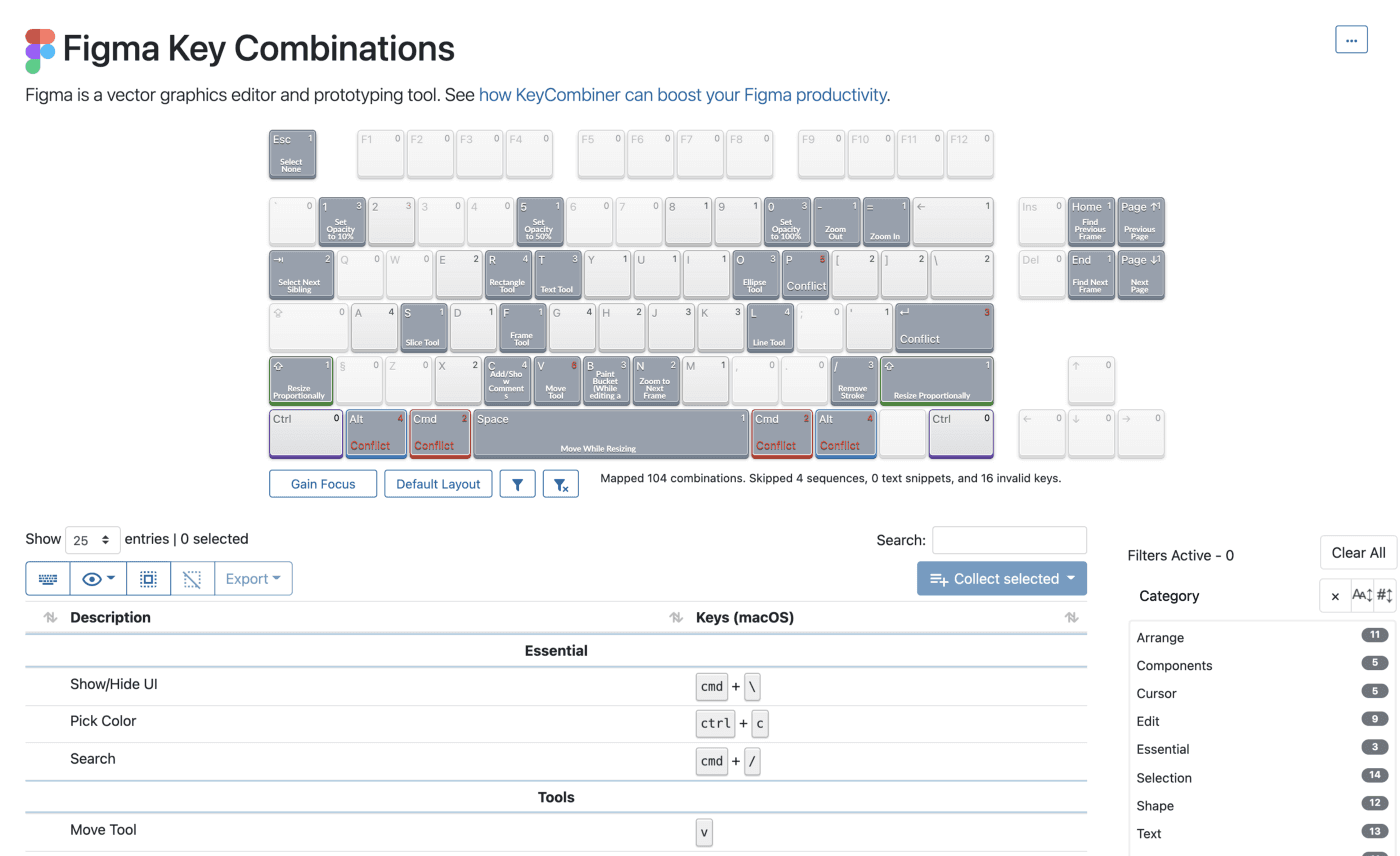The height and width of the screenshot is (856, 1400).
Task: Toggle the right Ctrl modifier key
Action: tap(961, 433)
